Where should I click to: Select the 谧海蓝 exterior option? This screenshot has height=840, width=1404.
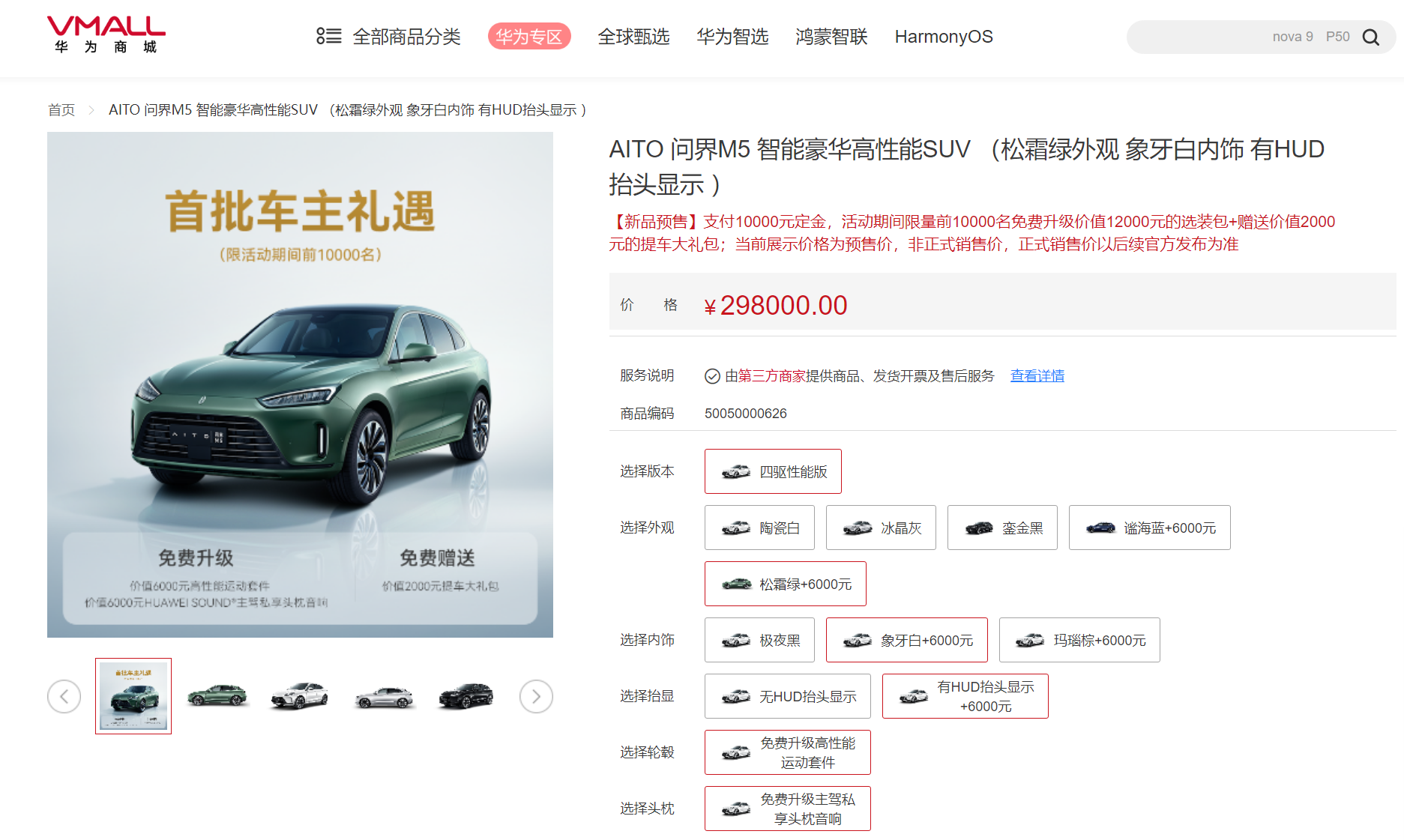click(1149, 528)
